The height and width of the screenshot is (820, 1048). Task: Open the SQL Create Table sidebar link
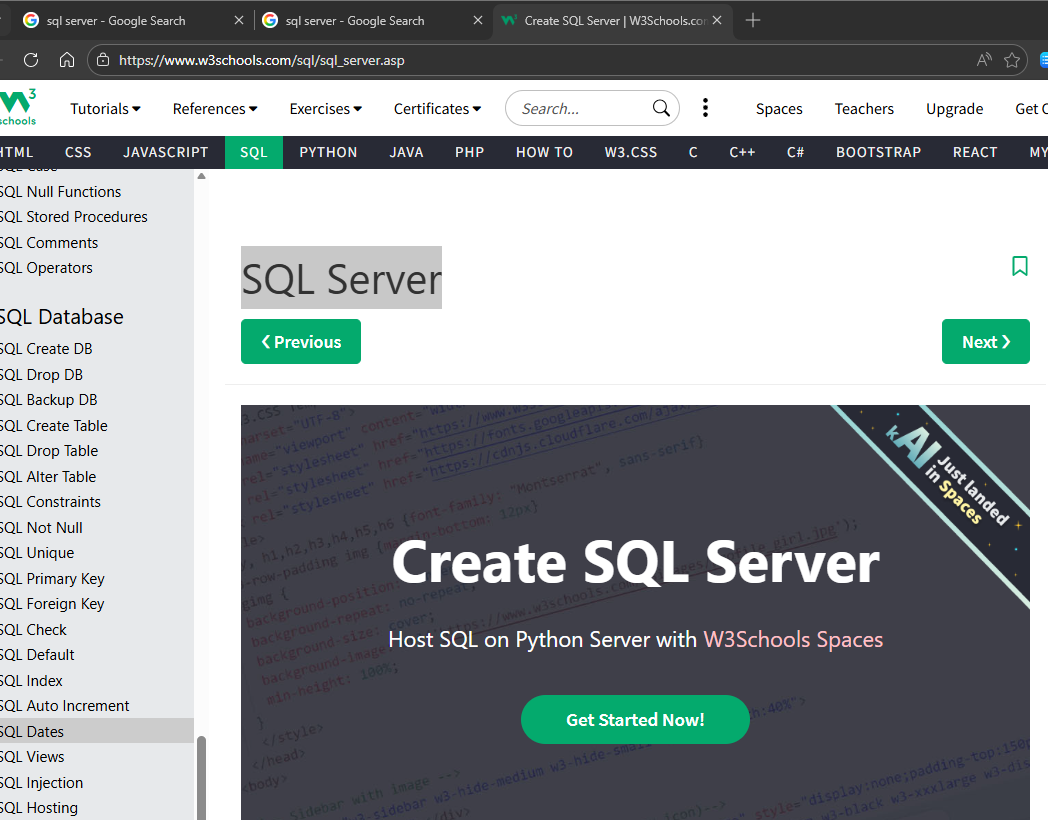point(54,426)
